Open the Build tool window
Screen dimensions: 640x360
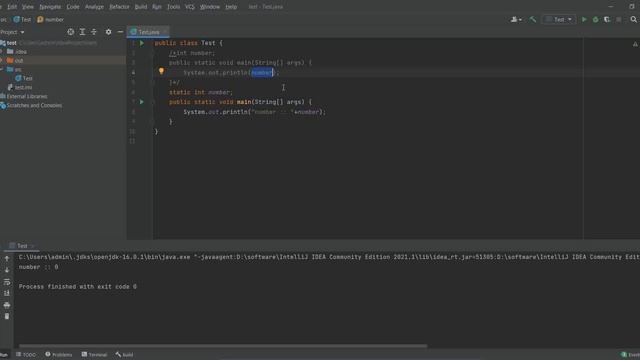click(x=124, y=355)
